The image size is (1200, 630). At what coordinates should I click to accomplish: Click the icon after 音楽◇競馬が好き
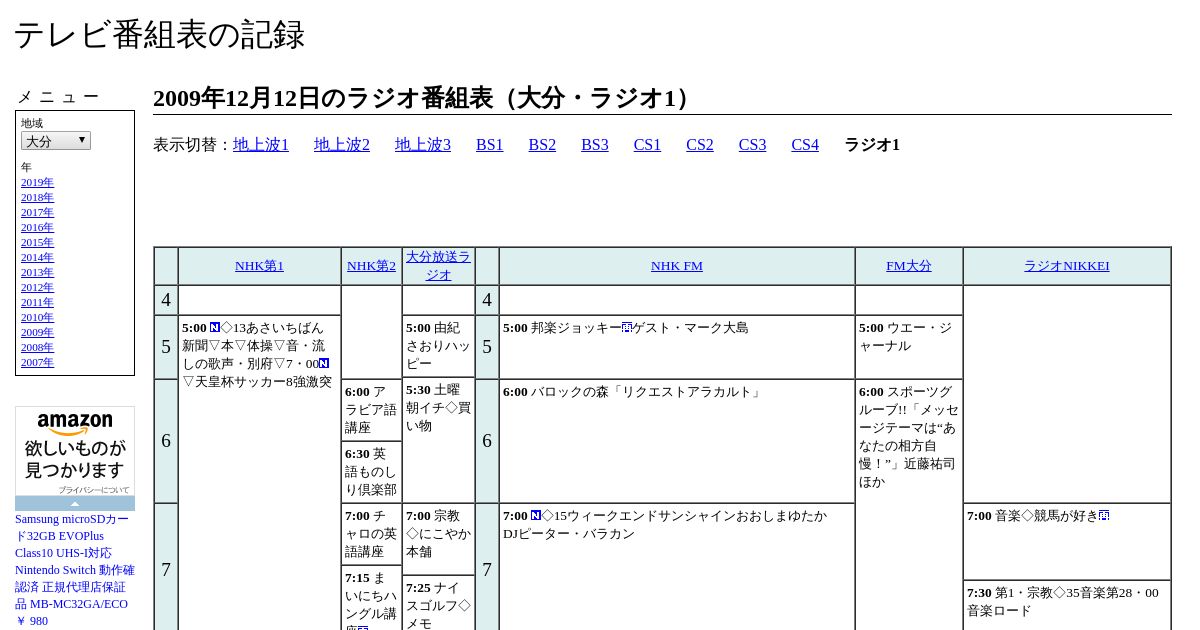(1104, 515)
